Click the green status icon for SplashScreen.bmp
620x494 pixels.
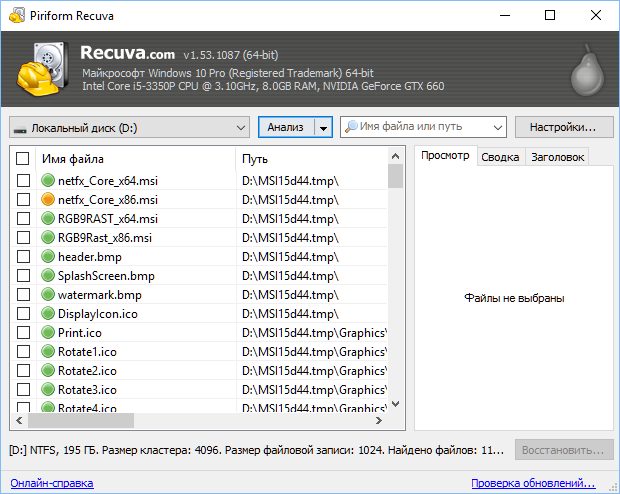click(48, 275)
